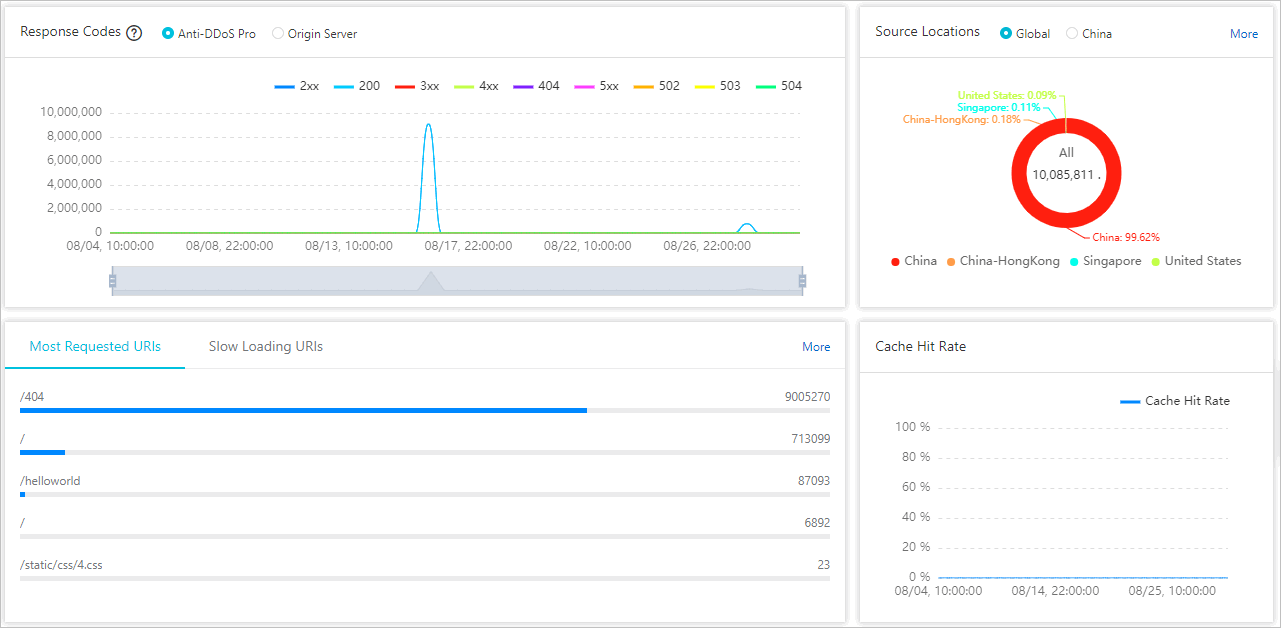Viewport: 1281px width, 628px height.
Task: Click the left handle of time range slider
Action: (113, 281)
